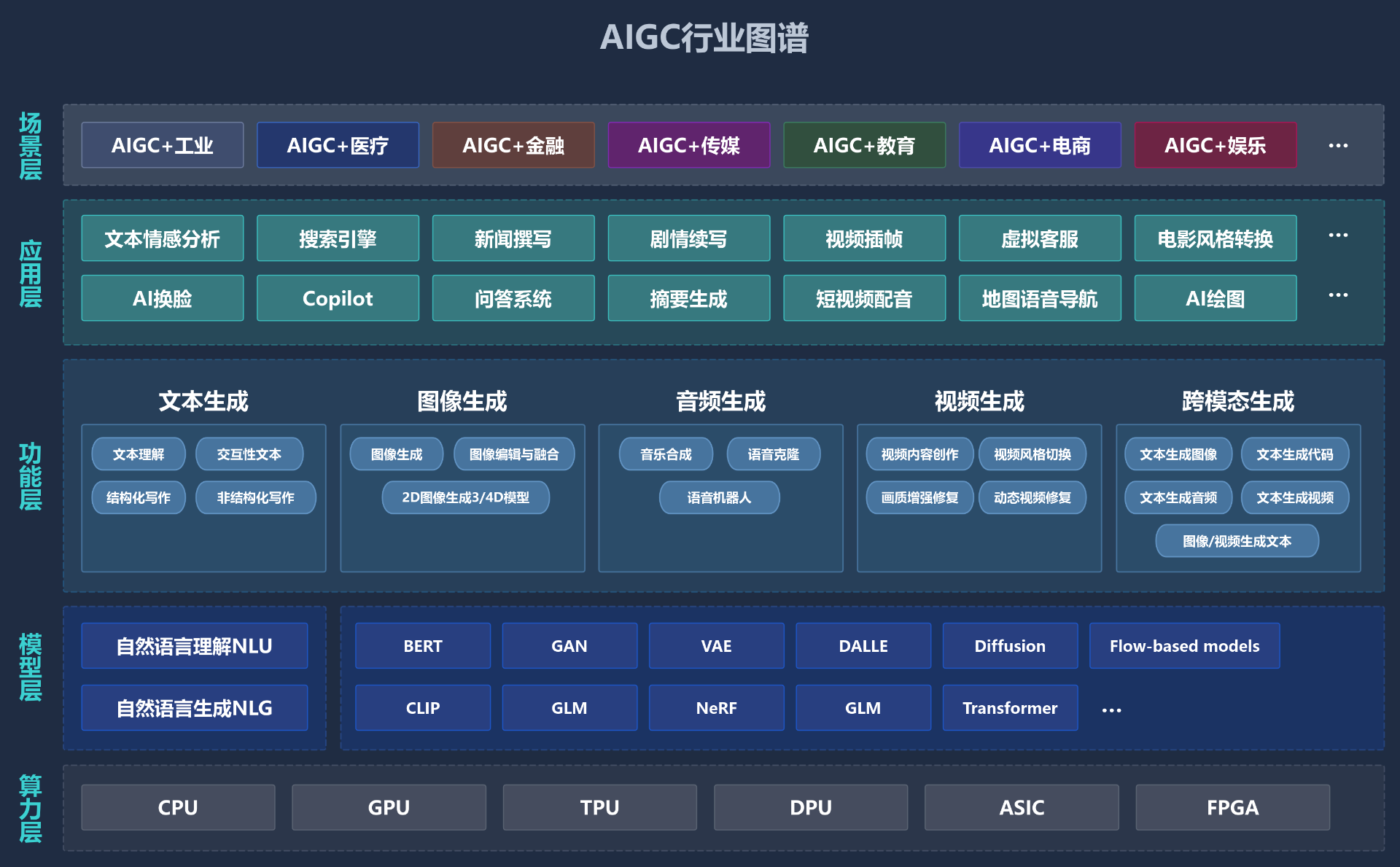Click the GPU compute tile
Image resolution: width=1400 pixels, height=867 pixels.
pos(389,807)
